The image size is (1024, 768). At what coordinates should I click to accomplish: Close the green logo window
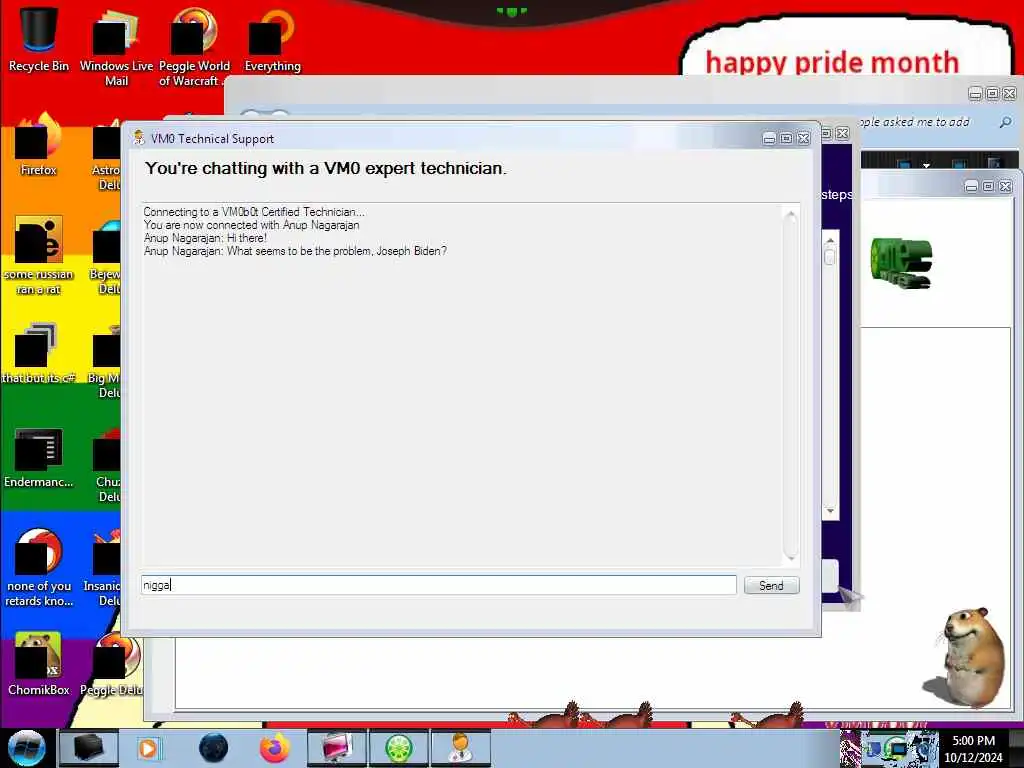pos(1006,187)
